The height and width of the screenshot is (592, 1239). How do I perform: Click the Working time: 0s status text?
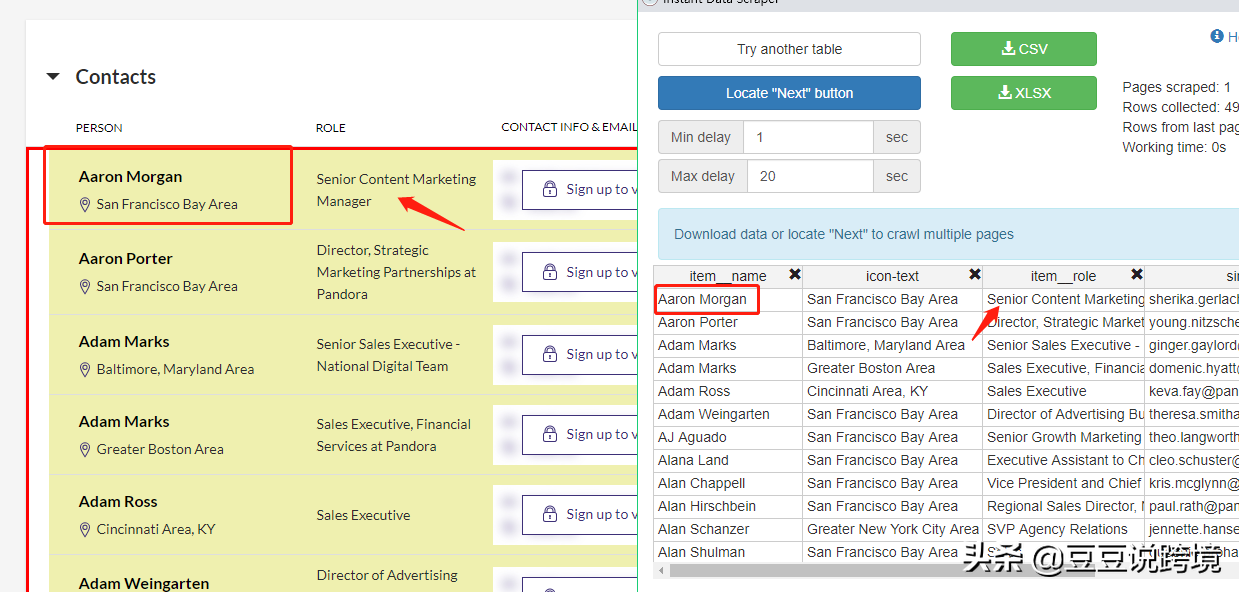click(x=1174, y=148)
